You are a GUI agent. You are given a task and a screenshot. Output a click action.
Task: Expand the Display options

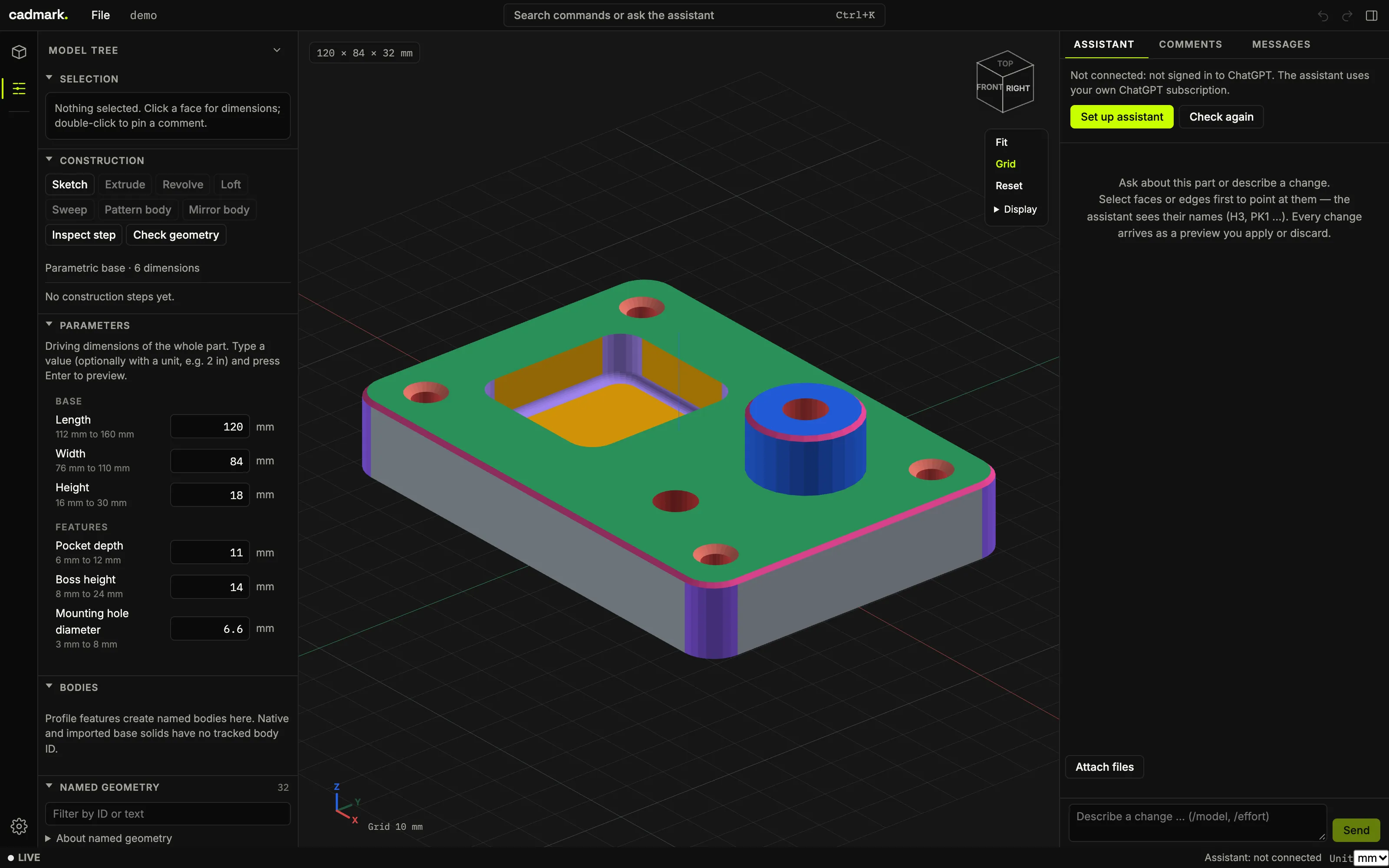[x=1015, y=210]
